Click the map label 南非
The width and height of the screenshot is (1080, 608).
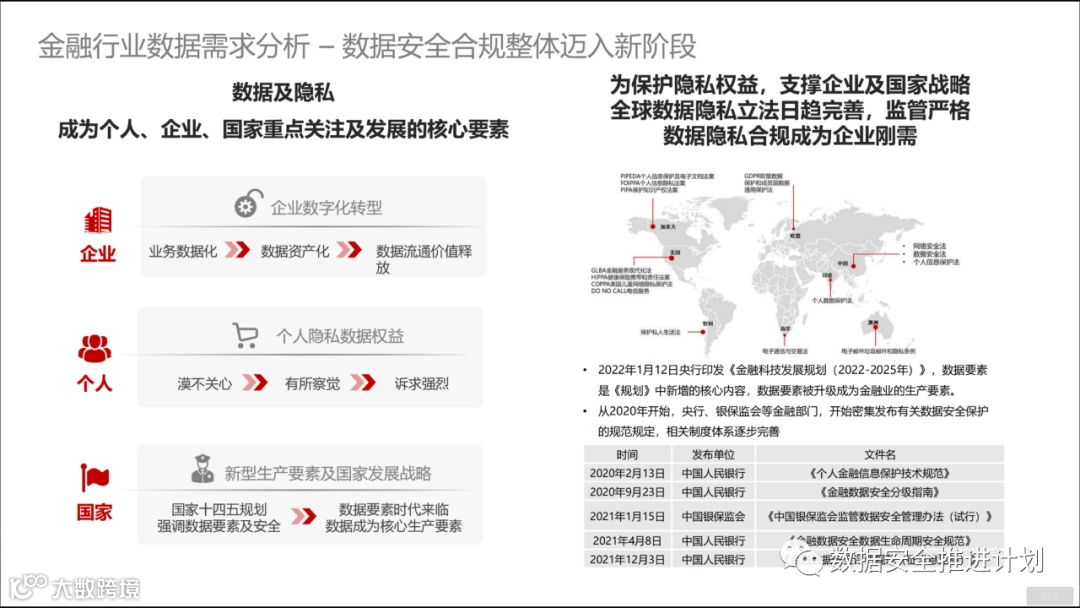tap(784, 329)
